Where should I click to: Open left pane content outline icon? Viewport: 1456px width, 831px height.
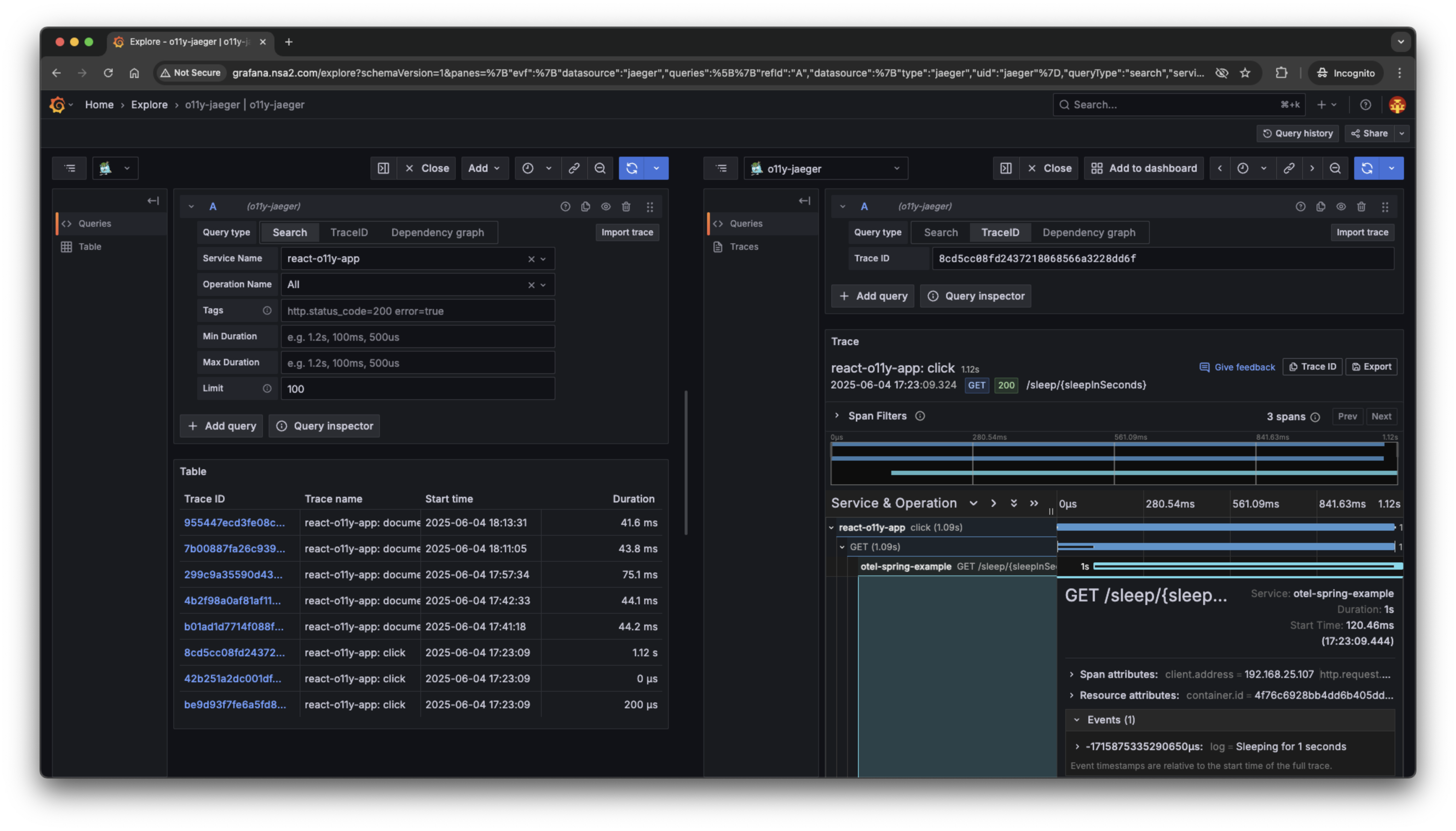click(70, 168)
